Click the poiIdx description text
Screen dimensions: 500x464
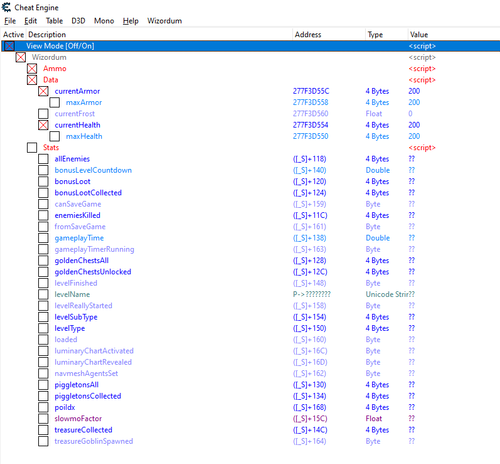(x=65, y=408)
